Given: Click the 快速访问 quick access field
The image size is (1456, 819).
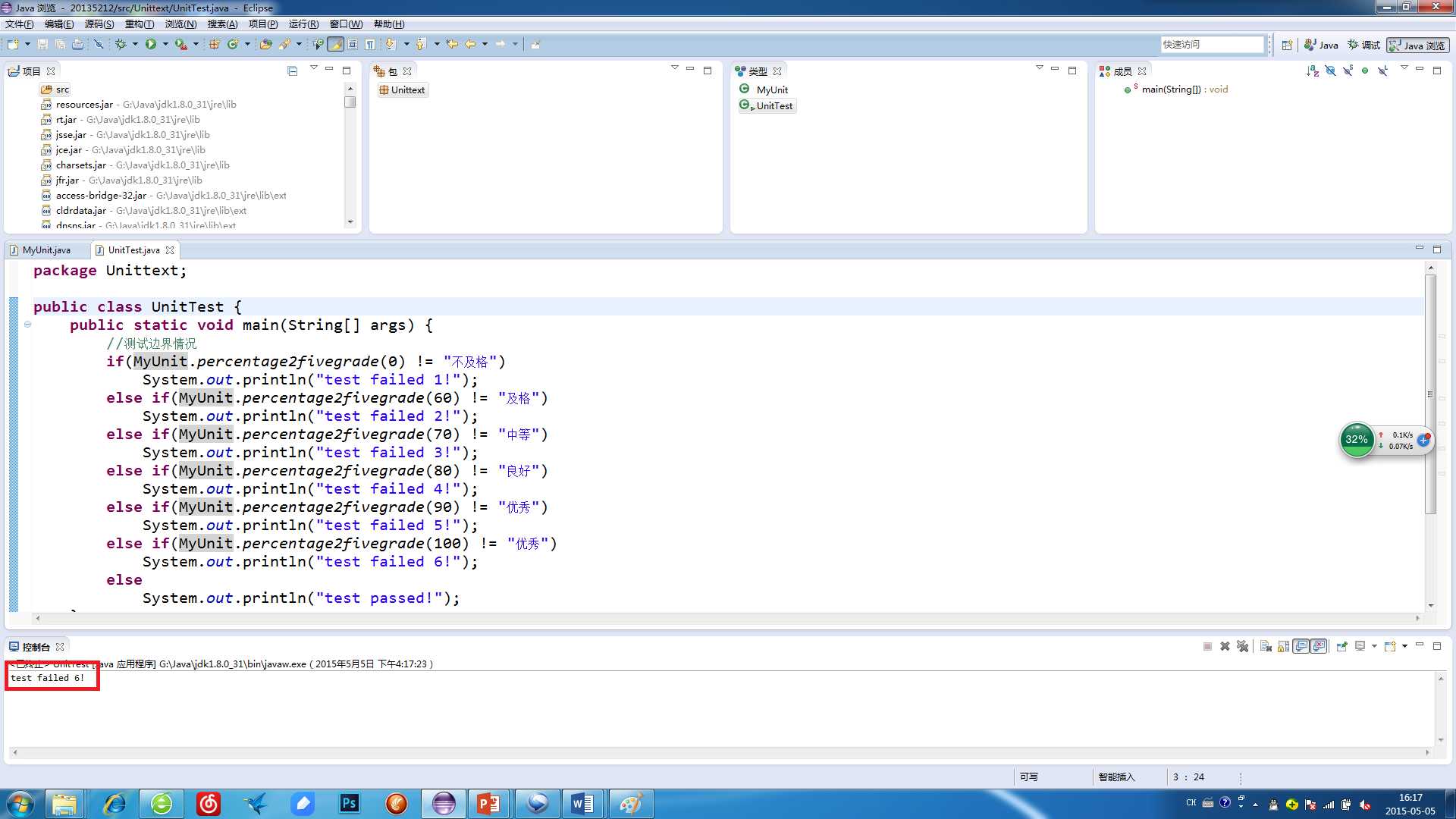Looking at the screenshot, I should [1212, 45].
